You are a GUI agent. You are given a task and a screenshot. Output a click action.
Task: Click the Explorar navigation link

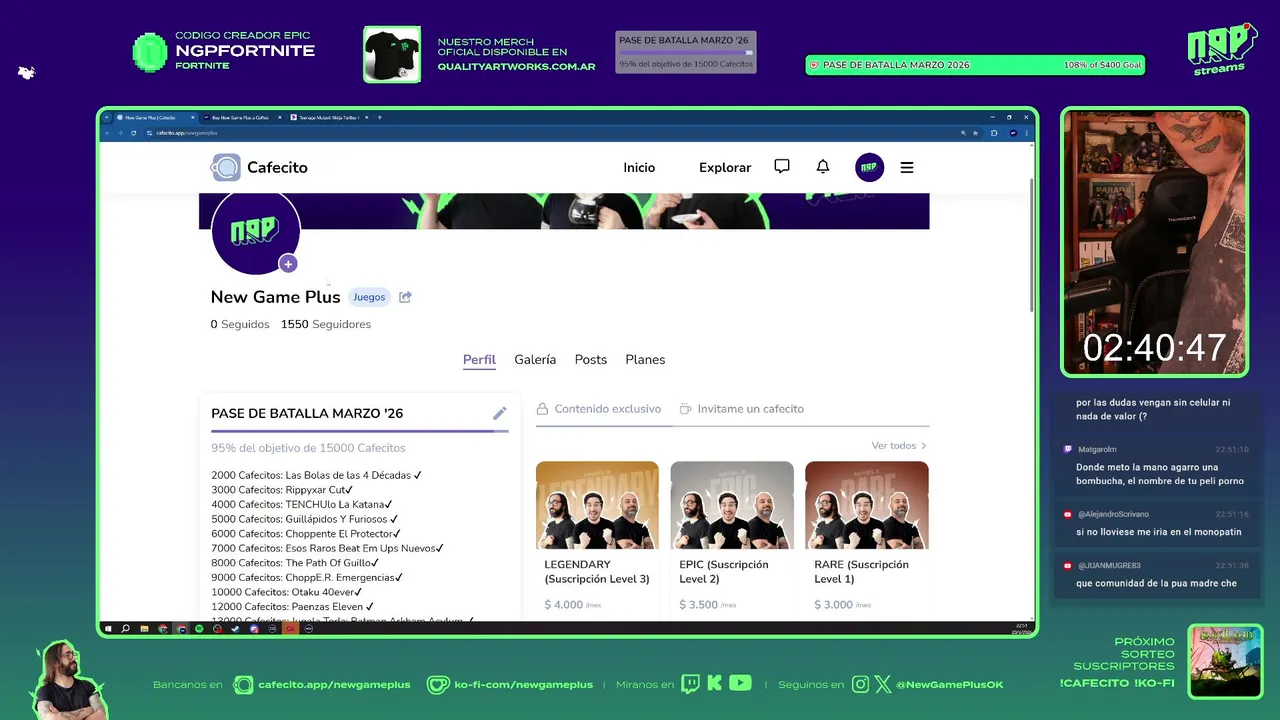click(x=725, y=167)
